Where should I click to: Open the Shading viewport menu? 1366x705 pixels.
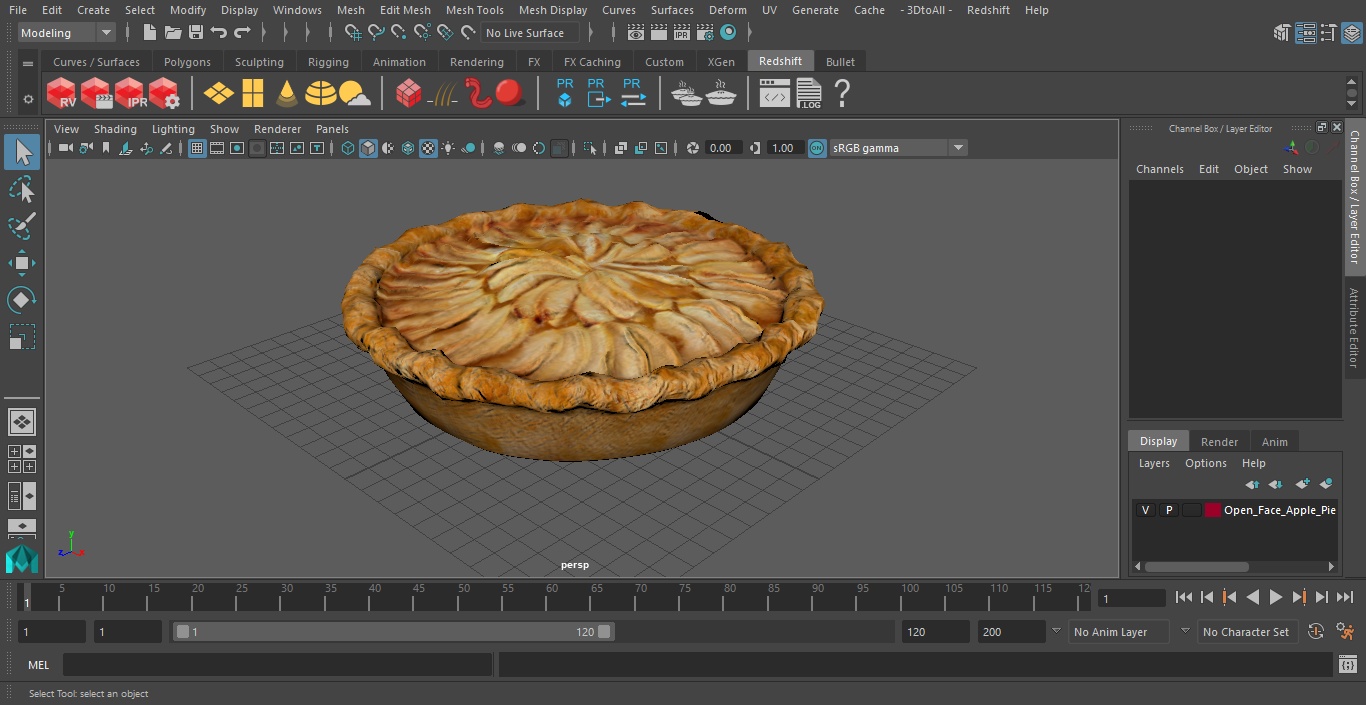click(x=115, y=129)
